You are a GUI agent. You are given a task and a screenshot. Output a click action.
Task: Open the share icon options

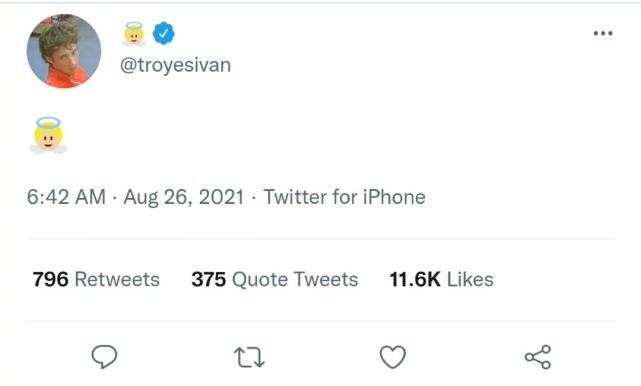pyautogui.click(x=538, y=357)
